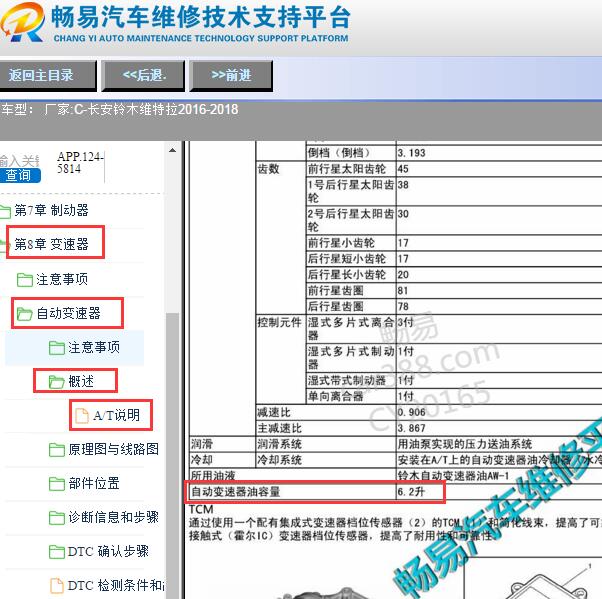Click the folder icon beside 第7章 制动器
This screenshot has height=599, width=602.
5,211
